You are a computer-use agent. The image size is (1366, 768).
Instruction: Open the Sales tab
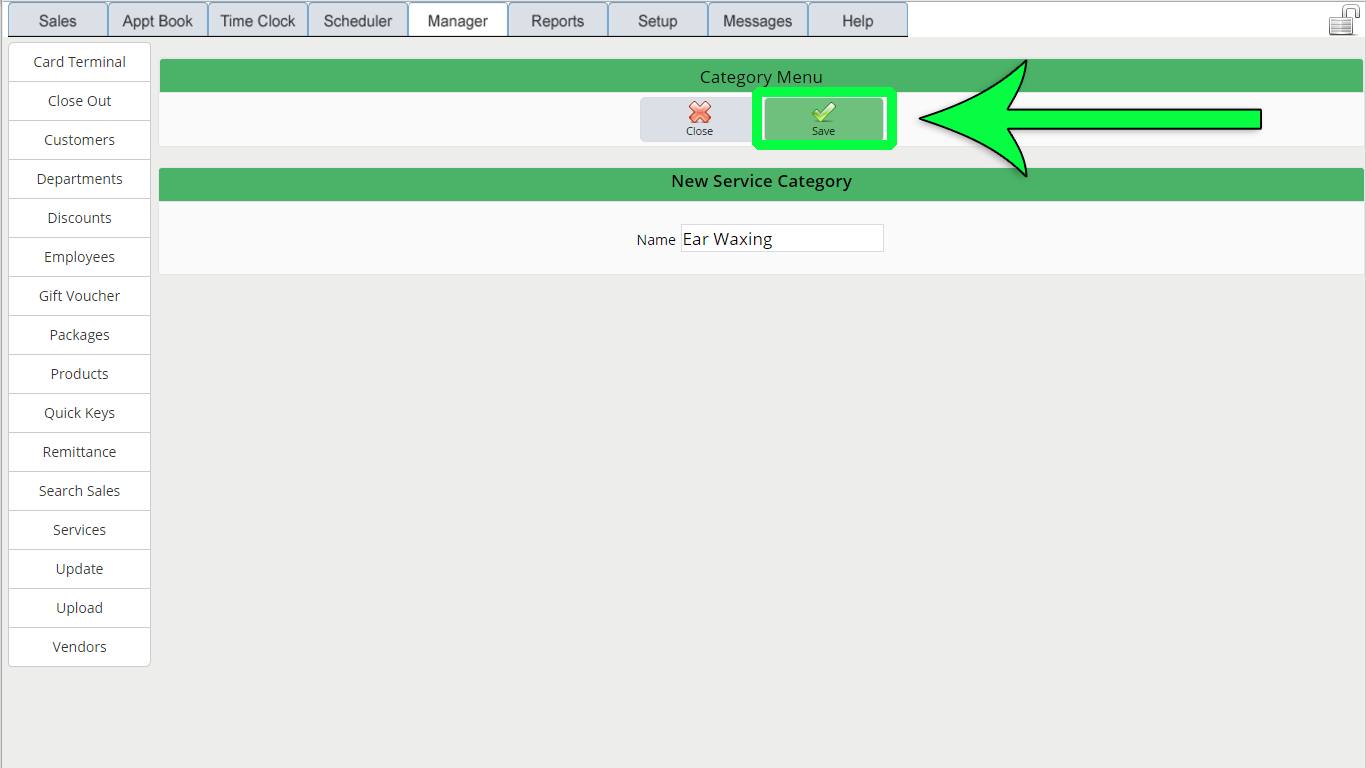tap(58, 20)
